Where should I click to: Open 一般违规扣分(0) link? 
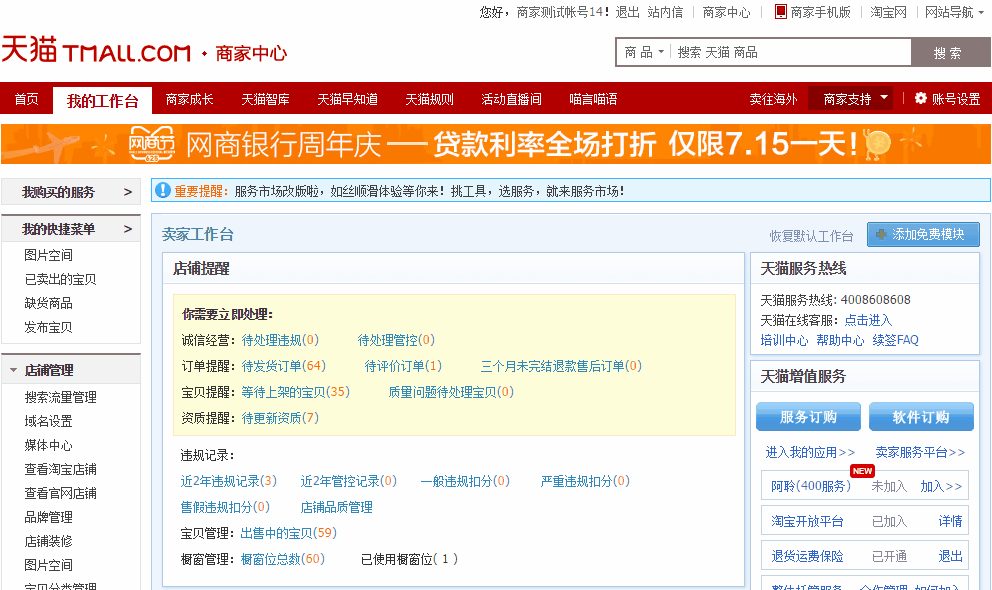click(465, 481)
